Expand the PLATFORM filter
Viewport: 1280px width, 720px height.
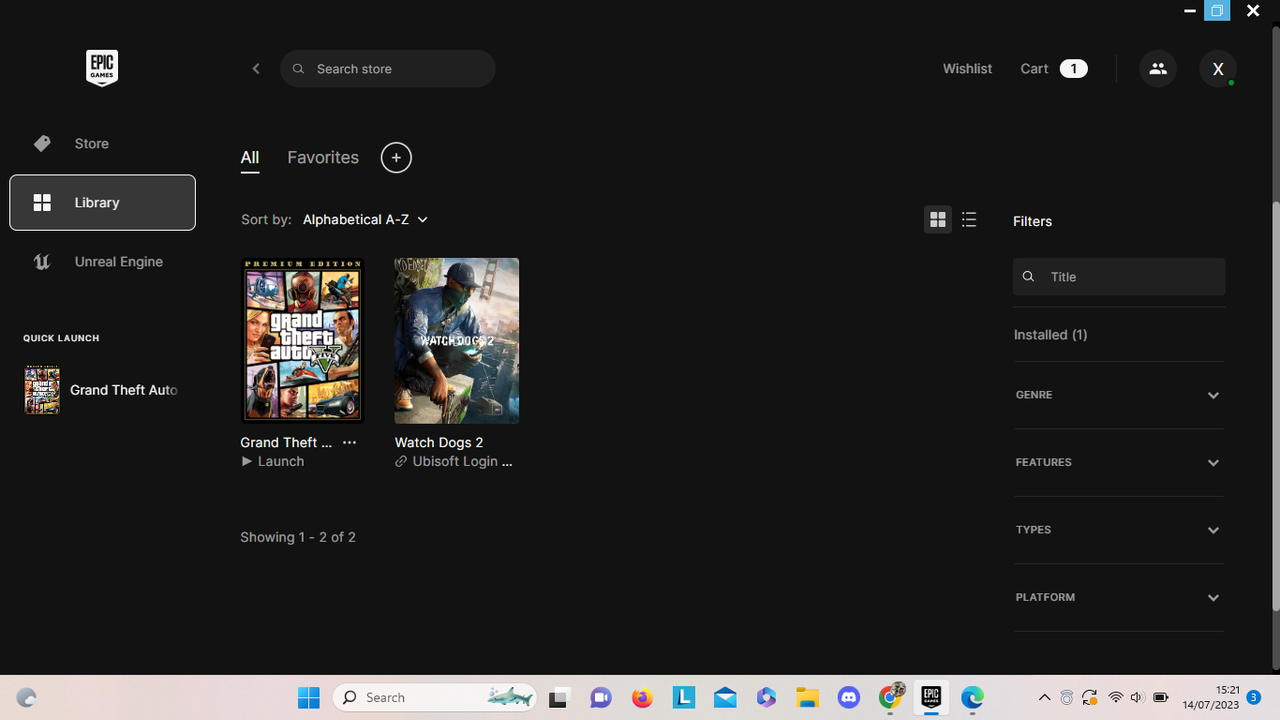pyautogui.click(x=1119, y=598)
